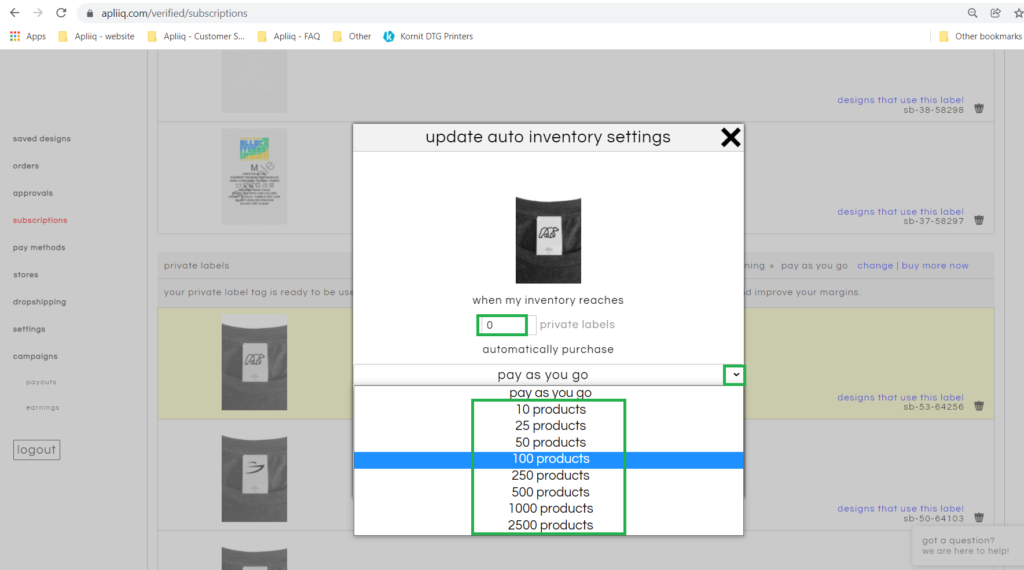Go forward with the browser forward arrow
Screen dimensions: 1024x570
38,13
